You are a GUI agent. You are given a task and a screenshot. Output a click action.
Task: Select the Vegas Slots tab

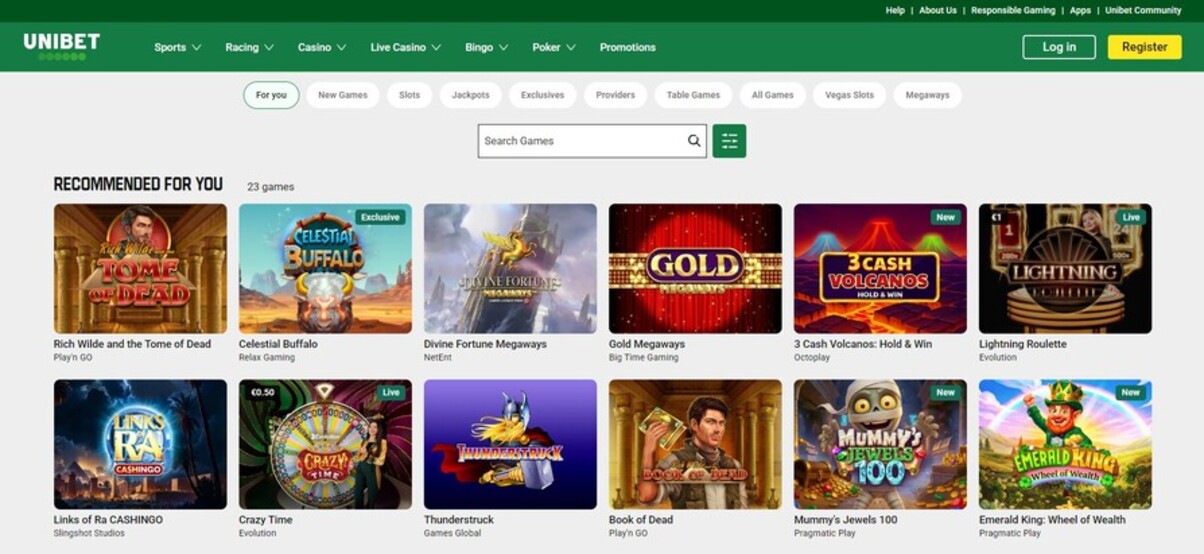pyautogui.click(x=849, y=95)
